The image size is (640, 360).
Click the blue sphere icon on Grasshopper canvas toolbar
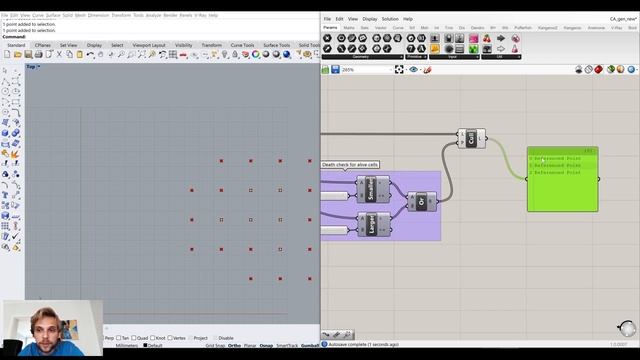point(631,70)
